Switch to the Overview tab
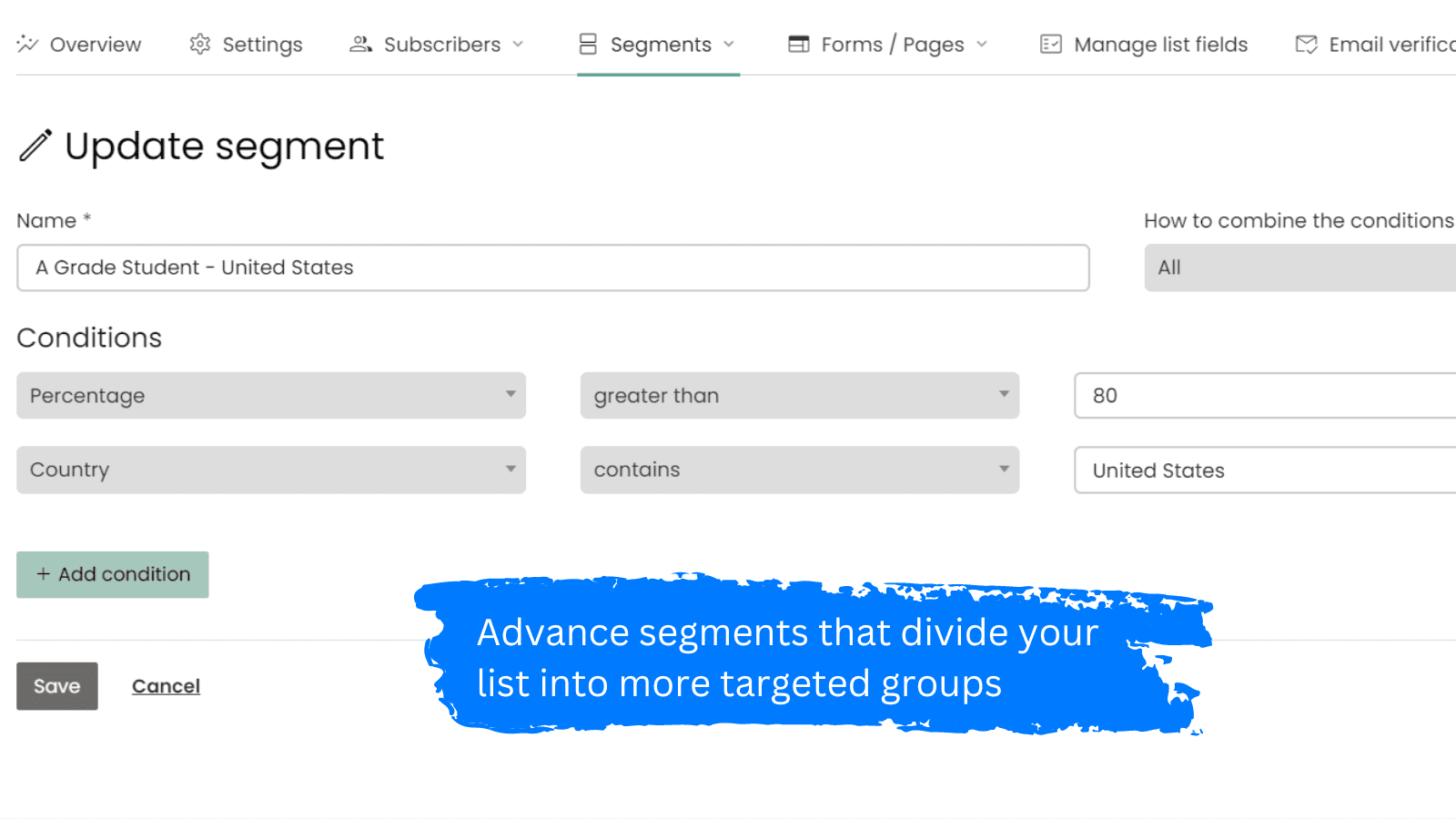This screenshot has width=1456, height=819. (x=95, y=44)
